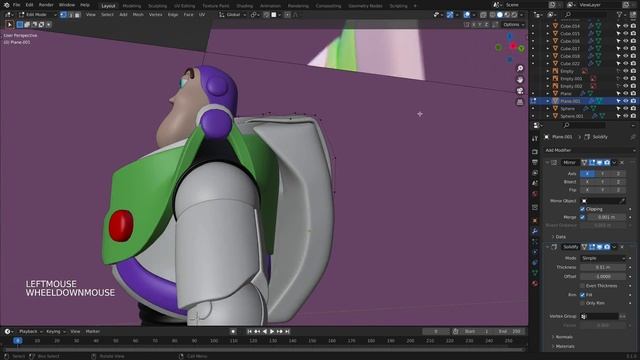This screenshot has width=640, height=360.
Task: Open the Object properties tab icon
Action: pos(535,221)
